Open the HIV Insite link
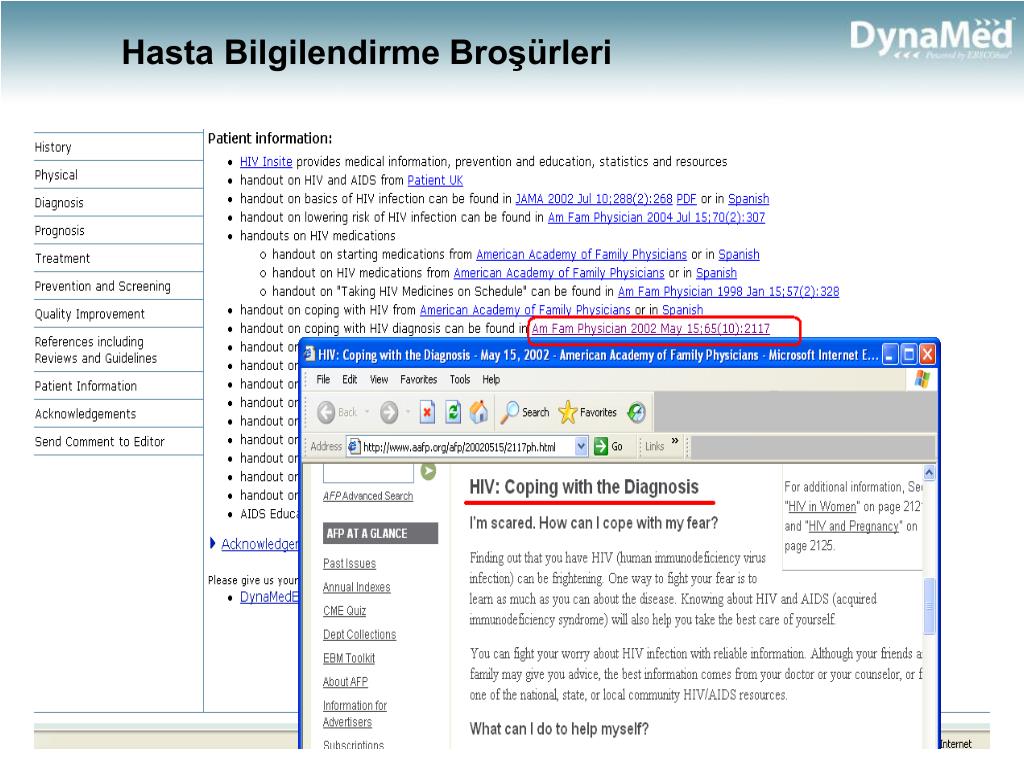This screenshot has height=768, width=1024. pyautogui.click(x=266, y=161)
